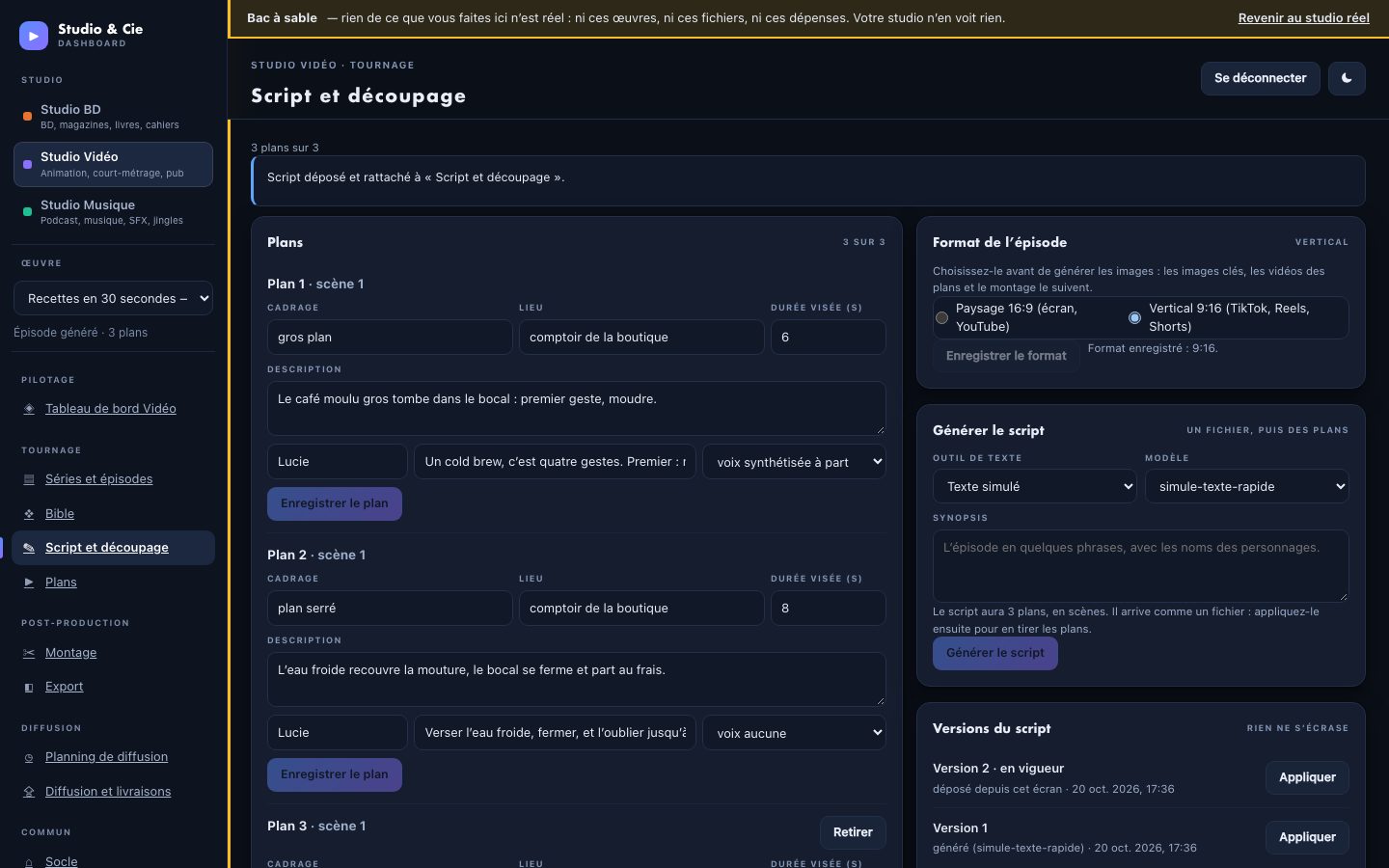Click Se déconnecter button

point(1260,78)
